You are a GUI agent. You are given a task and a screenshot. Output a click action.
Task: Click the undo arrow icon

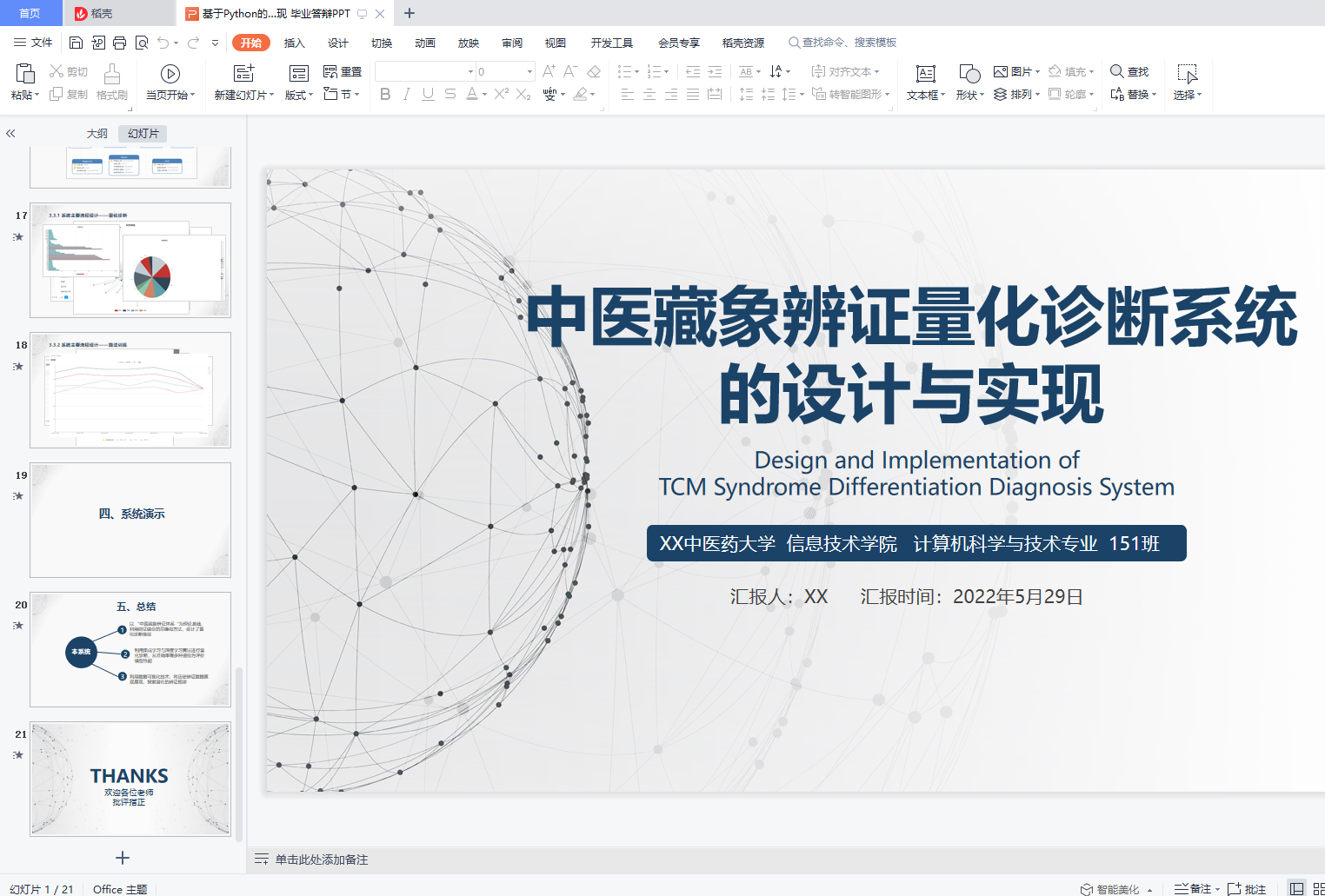tap(163, 43)
